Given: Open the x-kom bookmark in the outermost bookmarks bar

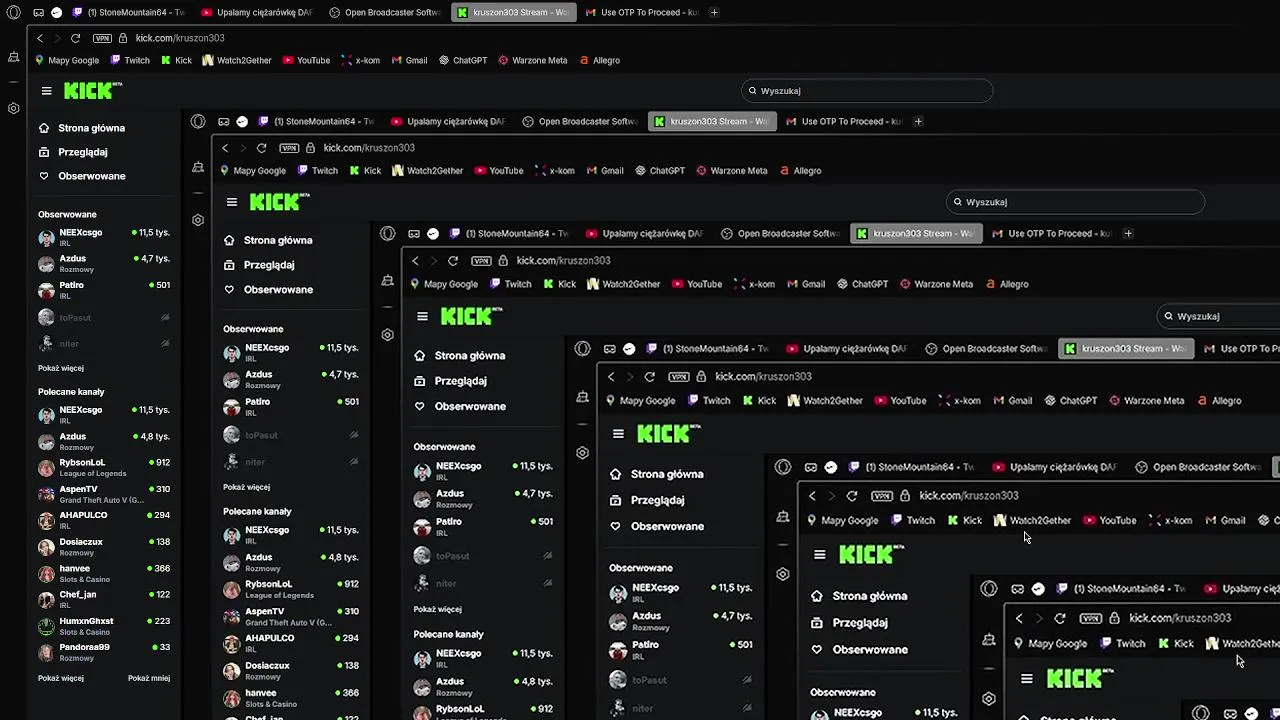Looking at the screenshot, I should click(x=360, y=60).
